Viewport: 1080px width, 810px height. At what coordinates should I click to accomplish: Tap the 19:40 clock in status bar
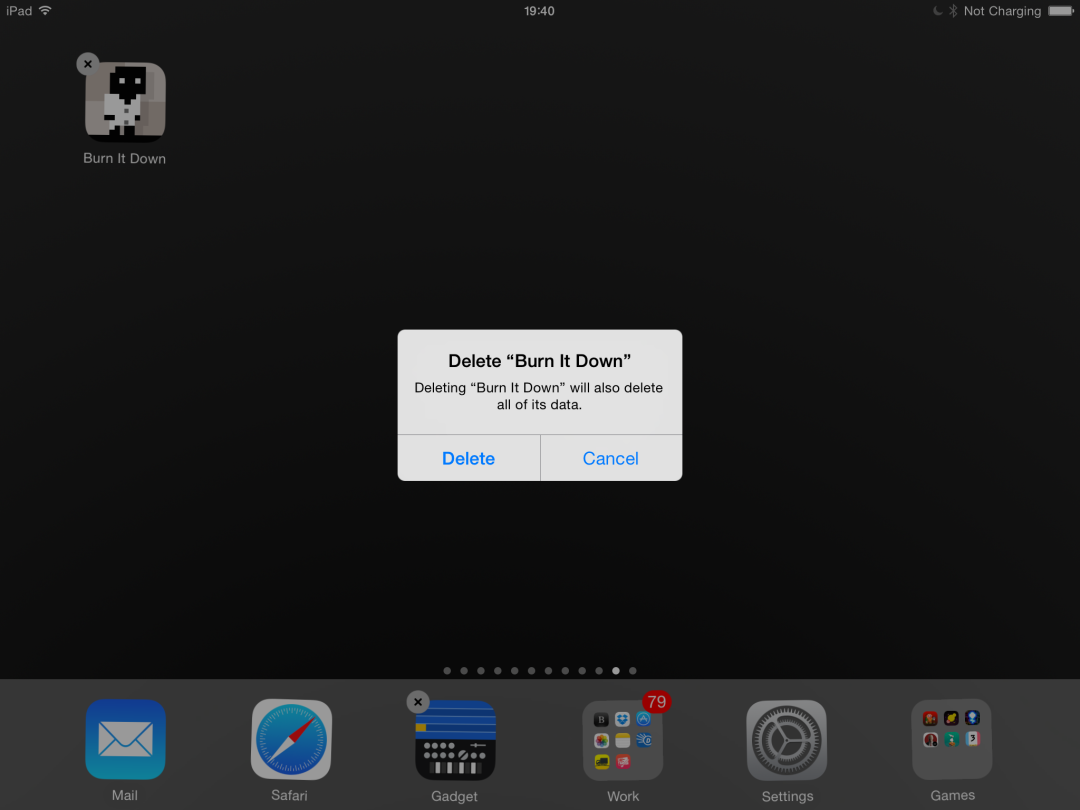point(539,11)
